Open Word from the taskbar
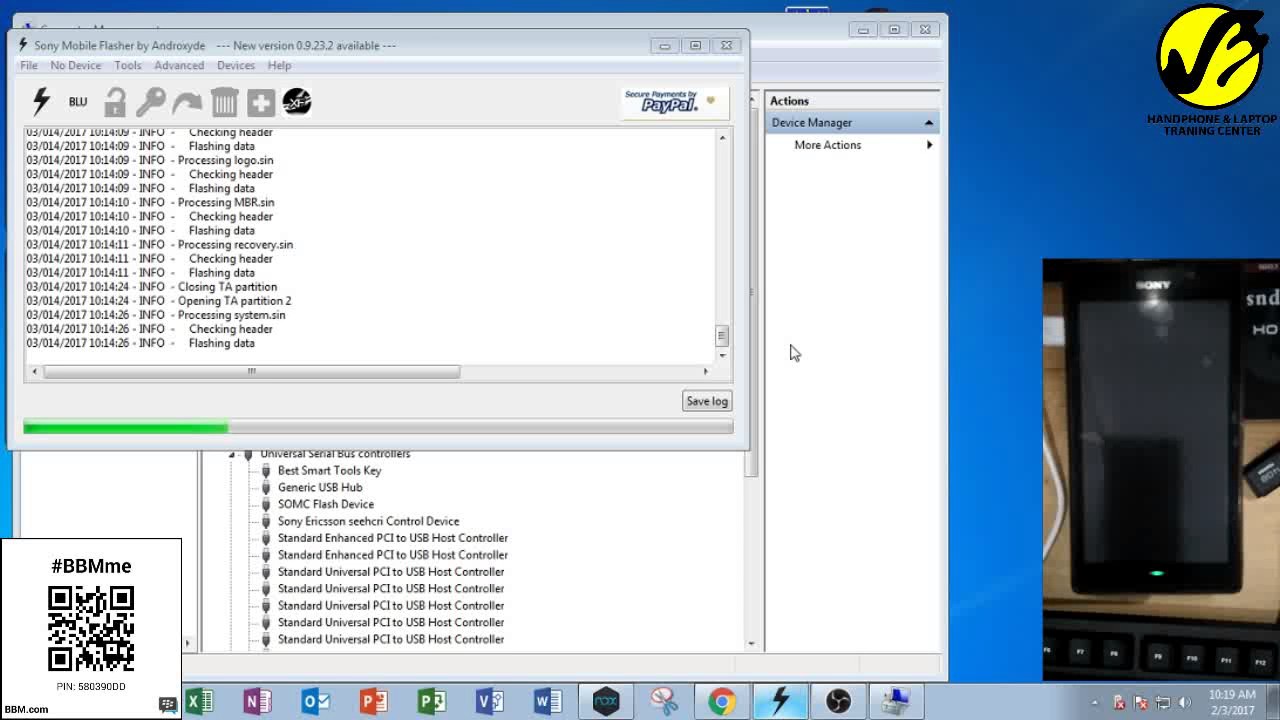 (547, 701)
